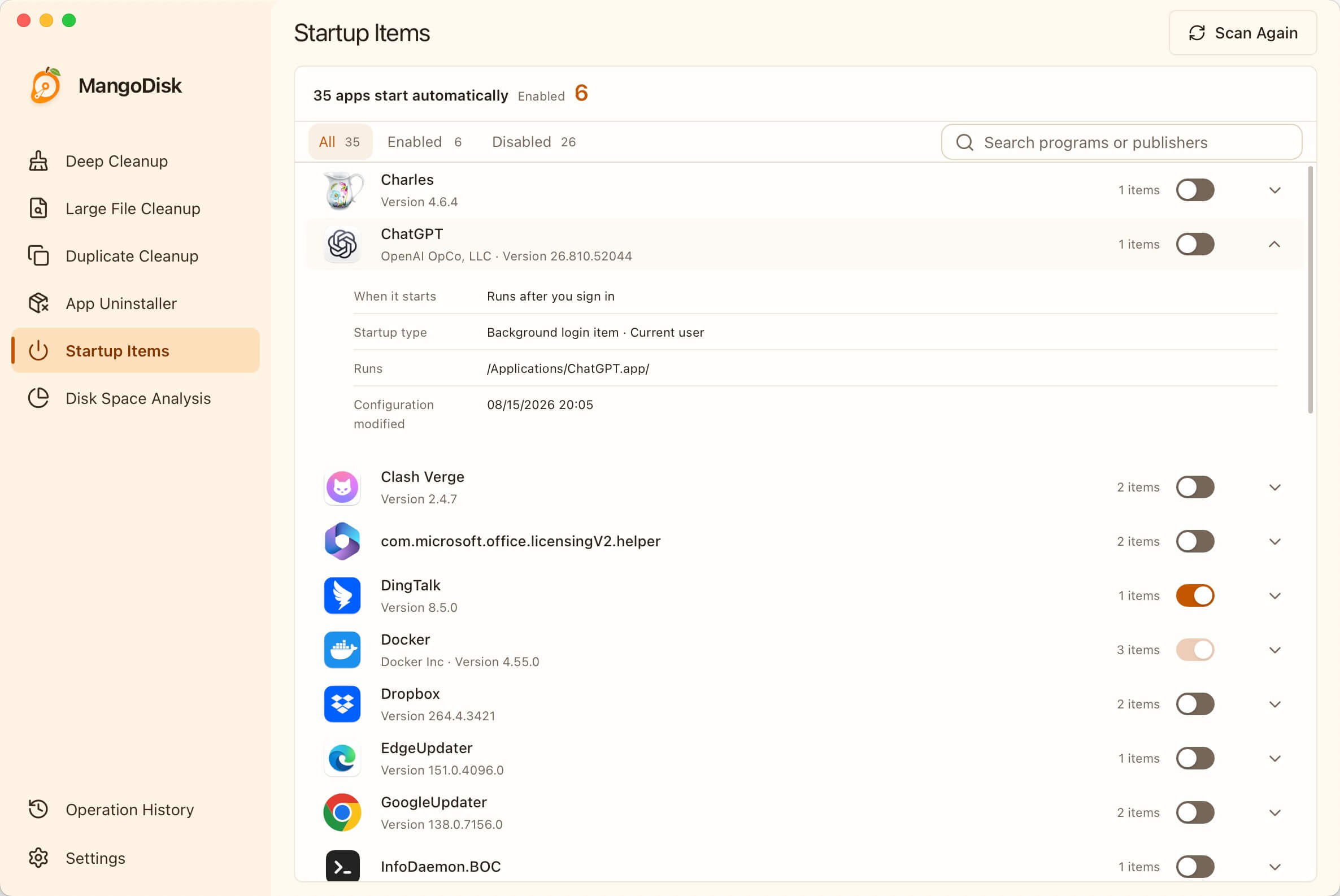
Task: Enable the Dropbox startup toggle
Action: point(1195,704)
